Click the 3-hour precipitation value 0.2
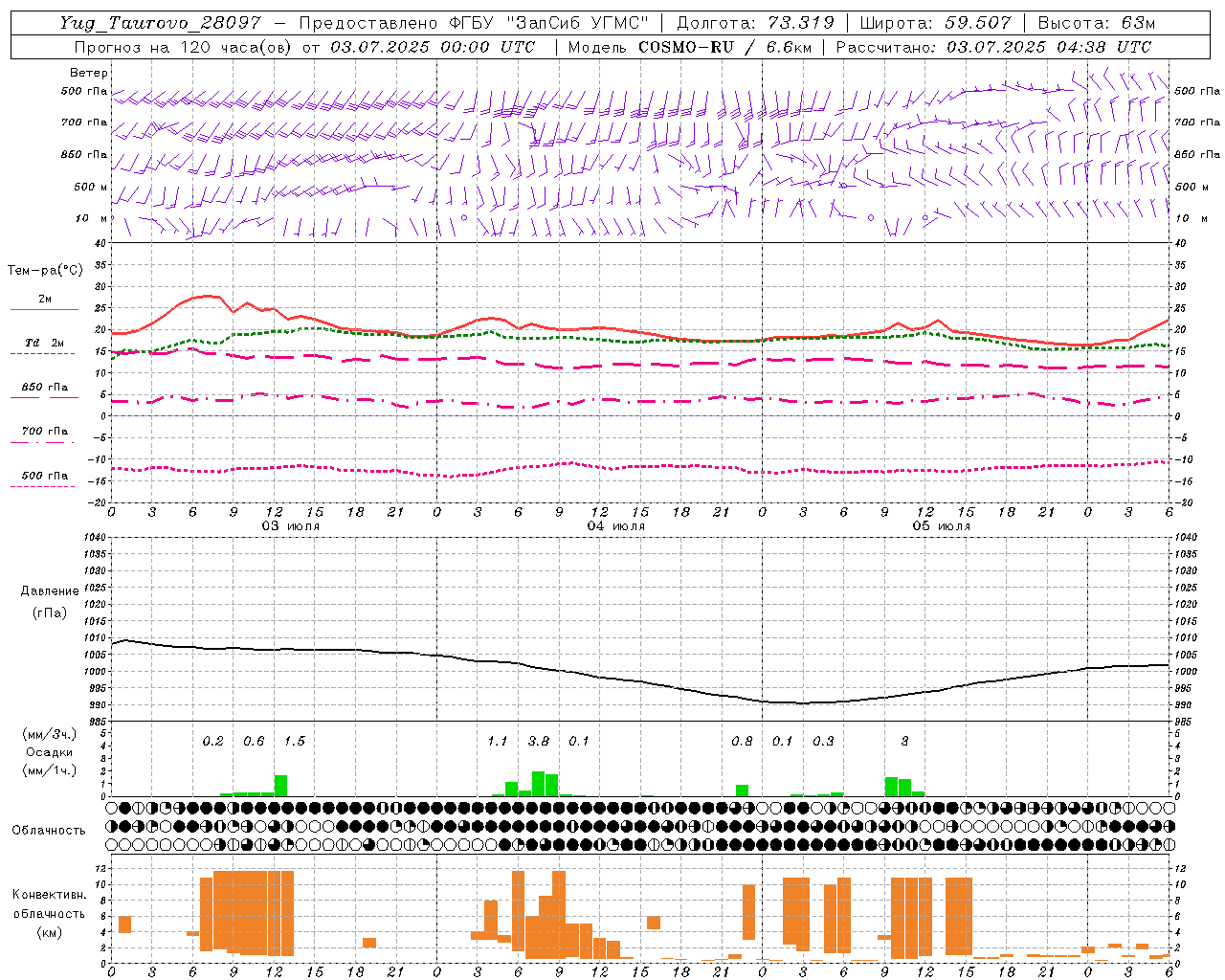1225x980 pixels. click(212, 741)
